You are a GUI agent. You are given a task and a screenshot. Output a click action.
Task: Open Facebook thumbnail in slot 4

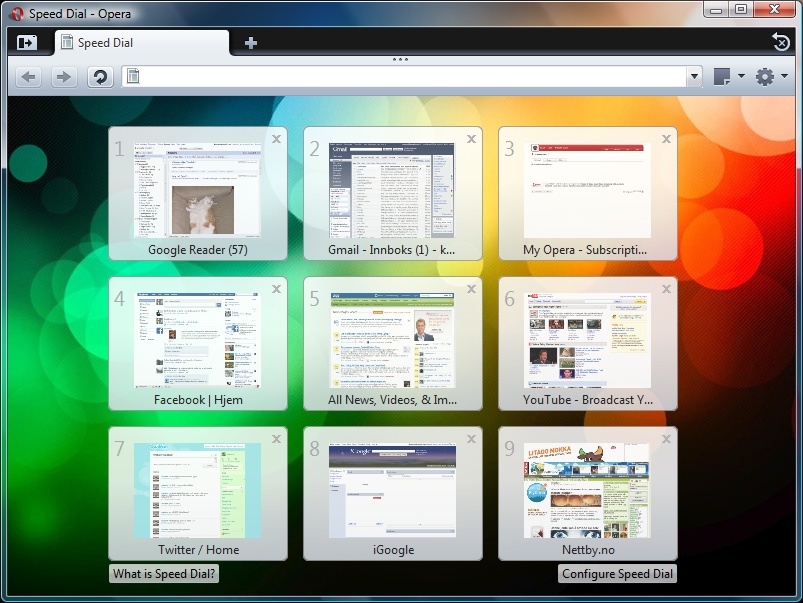pyautogui.click(x=198, y=340)
